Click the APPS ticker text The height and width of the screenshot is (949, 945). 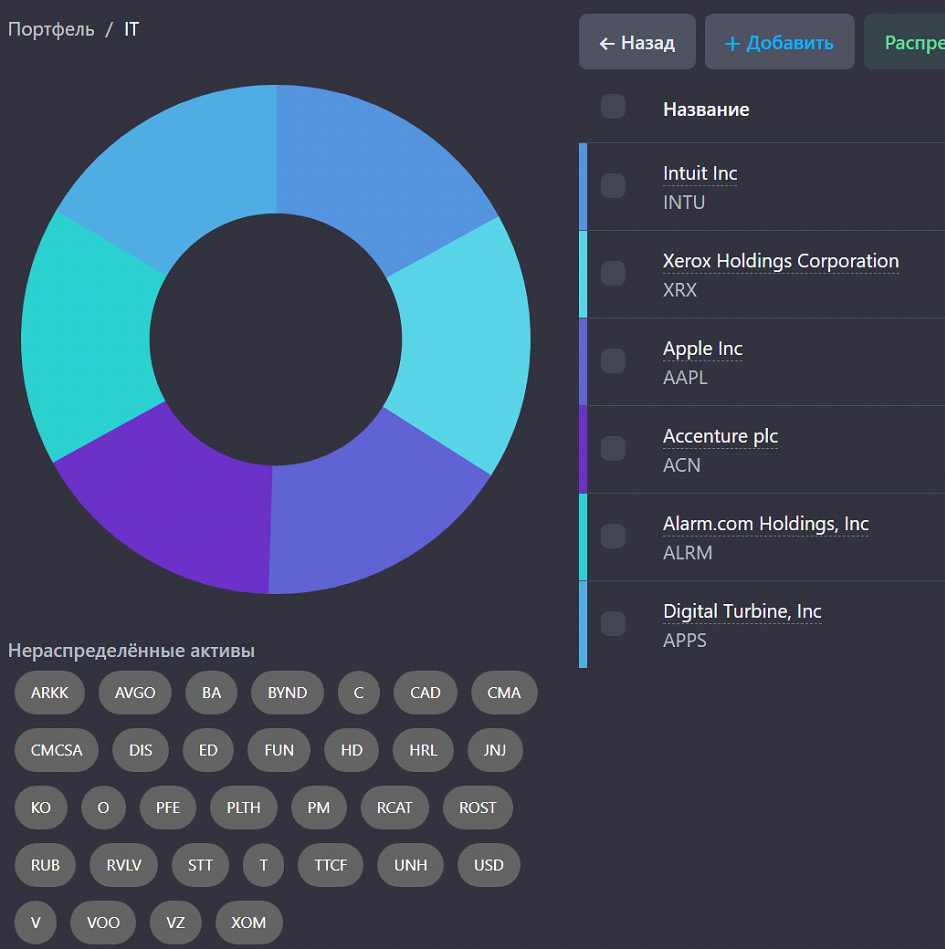pyautogui.click(x=684, y=640)
